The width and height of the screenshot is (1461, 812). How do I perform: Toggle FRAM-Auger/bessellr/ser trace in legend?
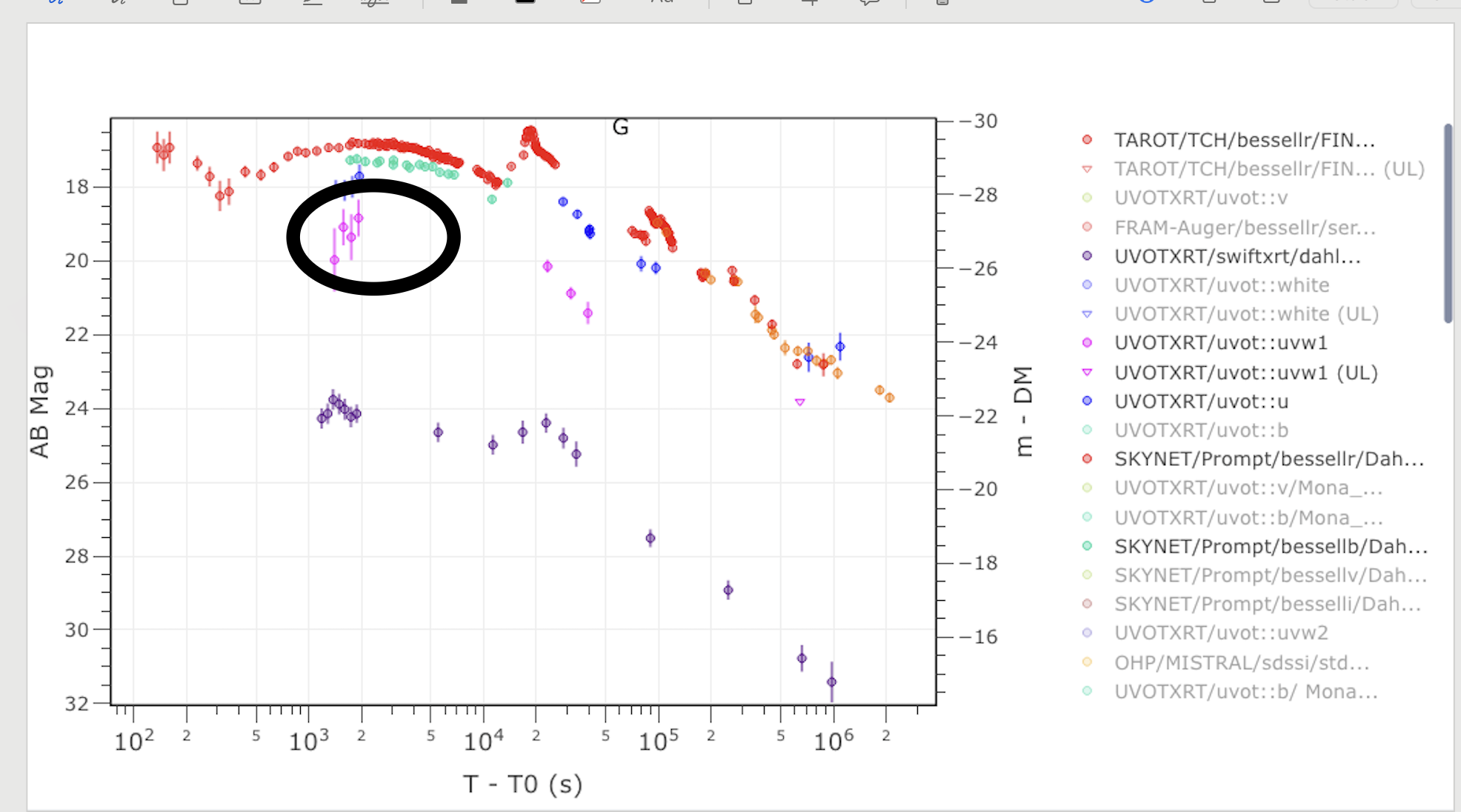point(1244,227)
